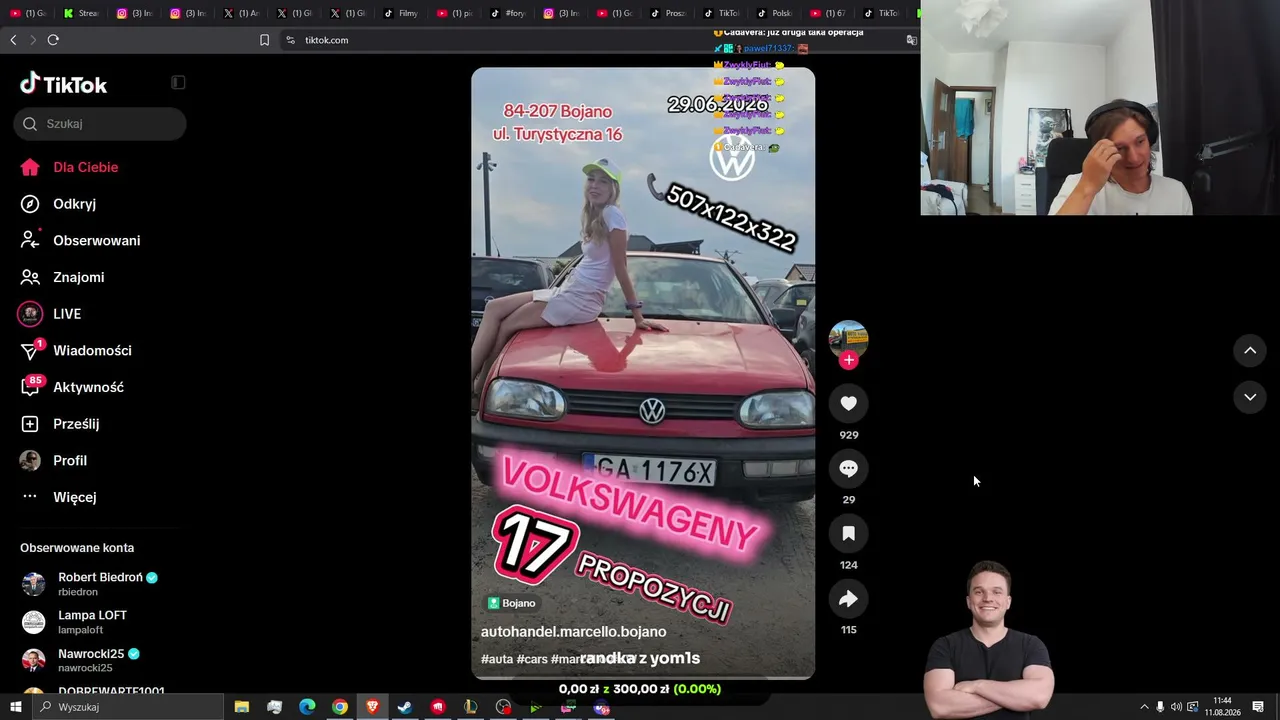Open autohandel.marcello.bojano profile link
This screenshot has width=1280, height=720.
[573, 632]
